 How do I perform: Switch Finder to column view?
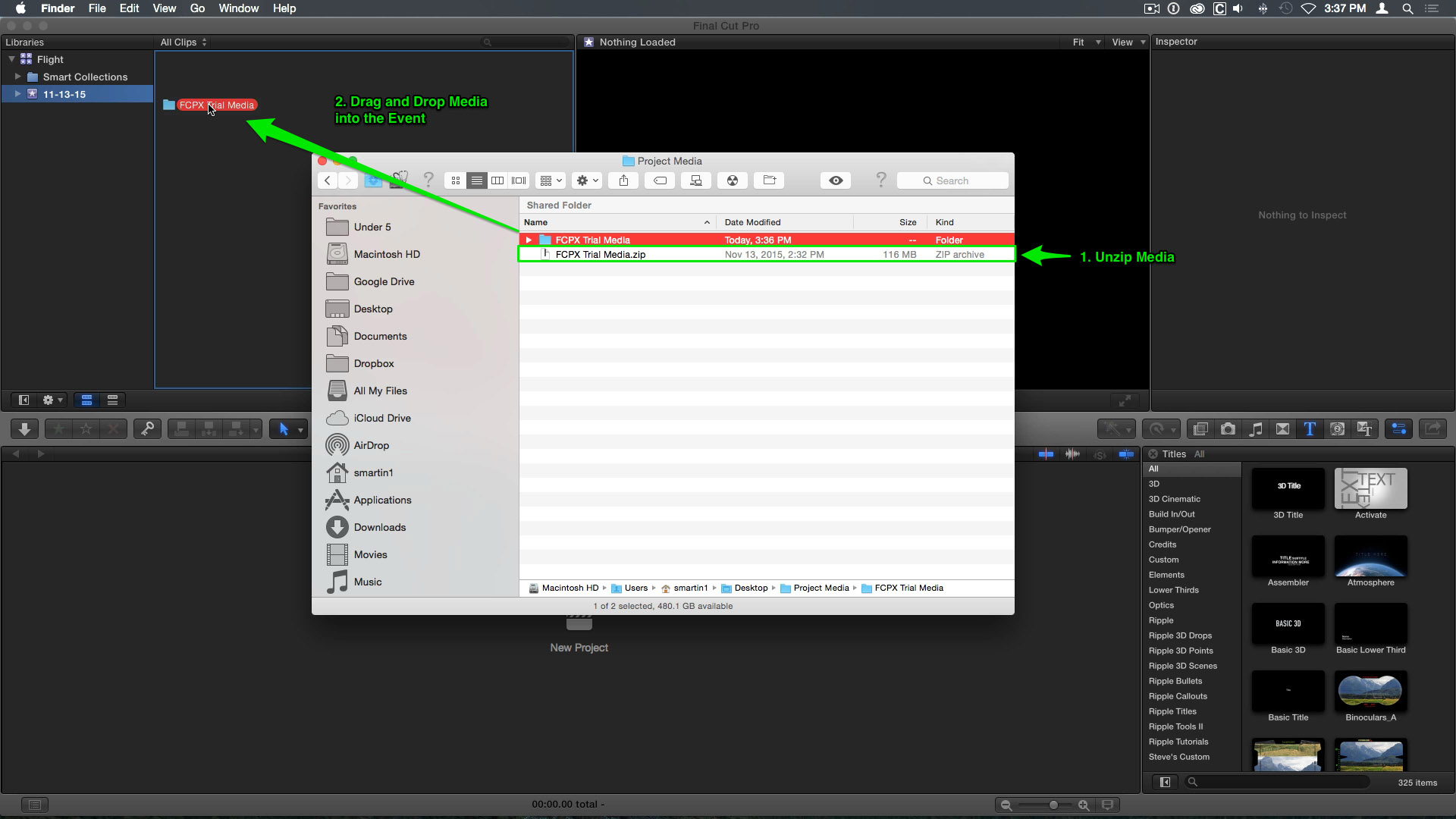(x=497, y=180)
